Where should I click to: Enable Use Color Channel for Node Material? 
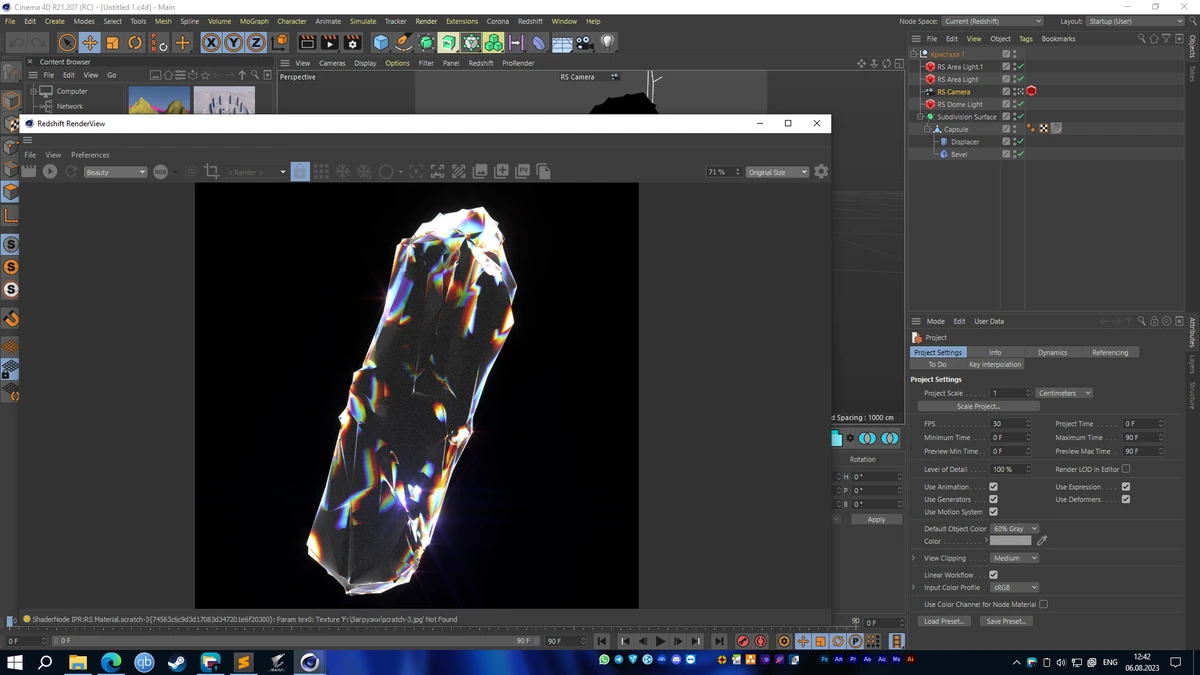pos(1044,604)
